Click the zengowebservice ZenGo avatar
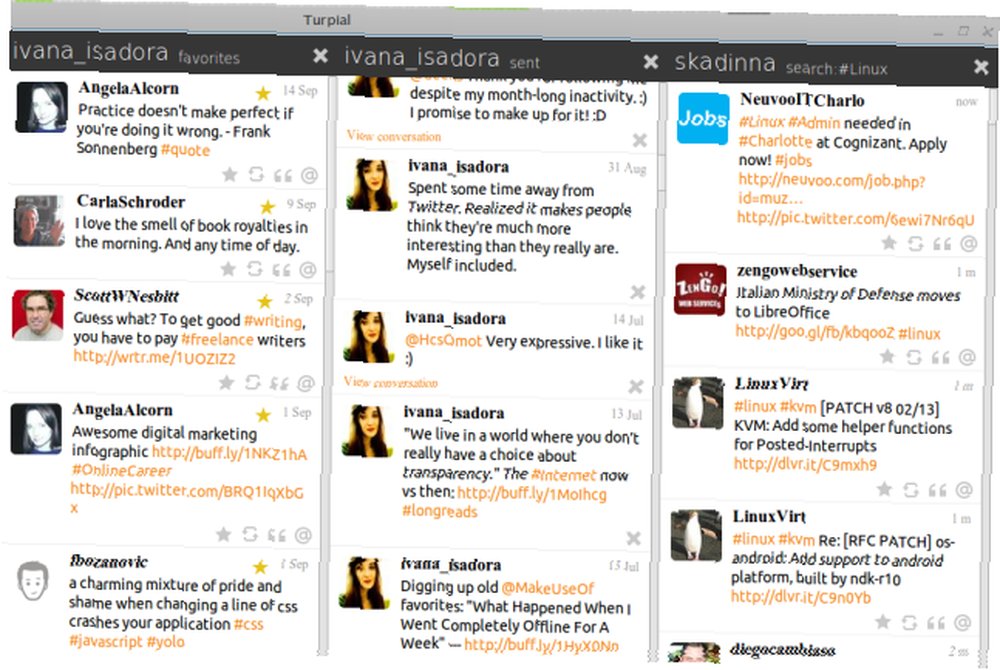 point(701,289)
